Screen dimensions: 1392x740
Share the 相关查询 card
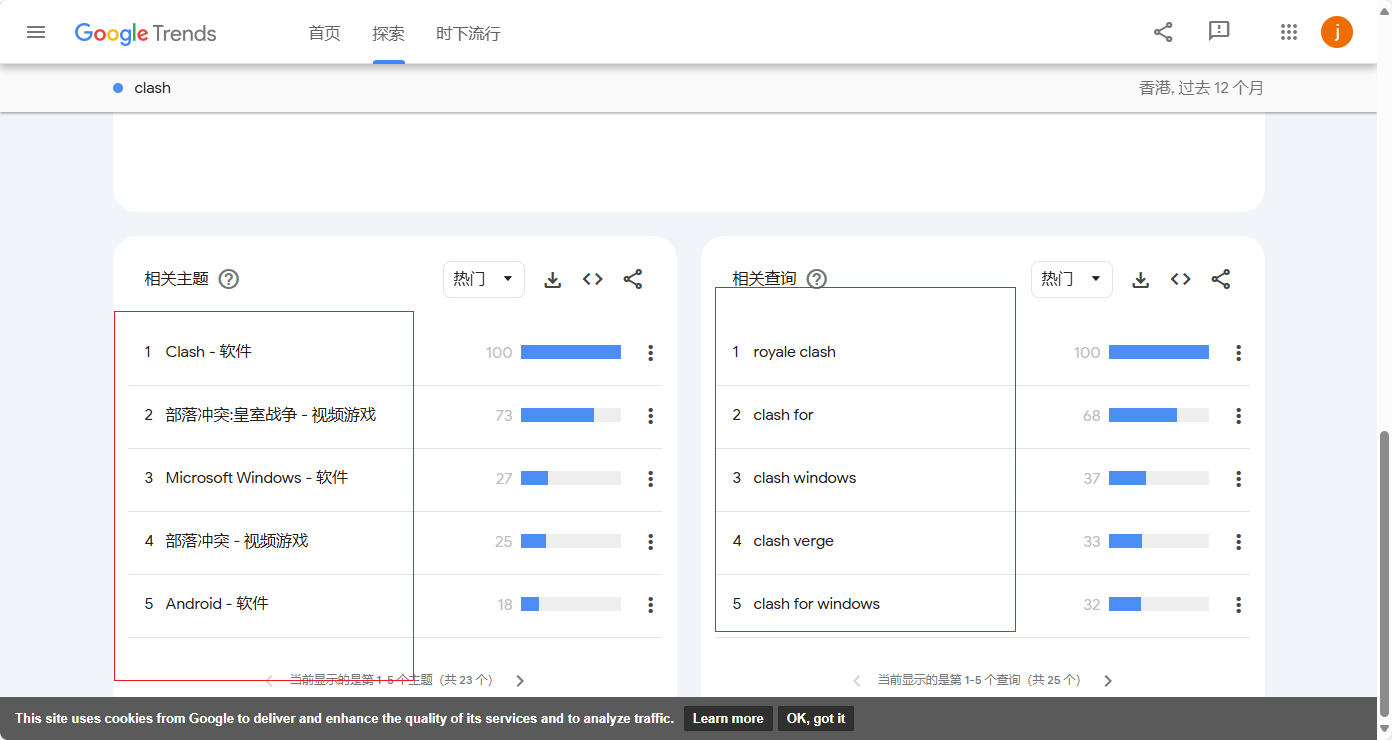click(x=1221, y=280)
